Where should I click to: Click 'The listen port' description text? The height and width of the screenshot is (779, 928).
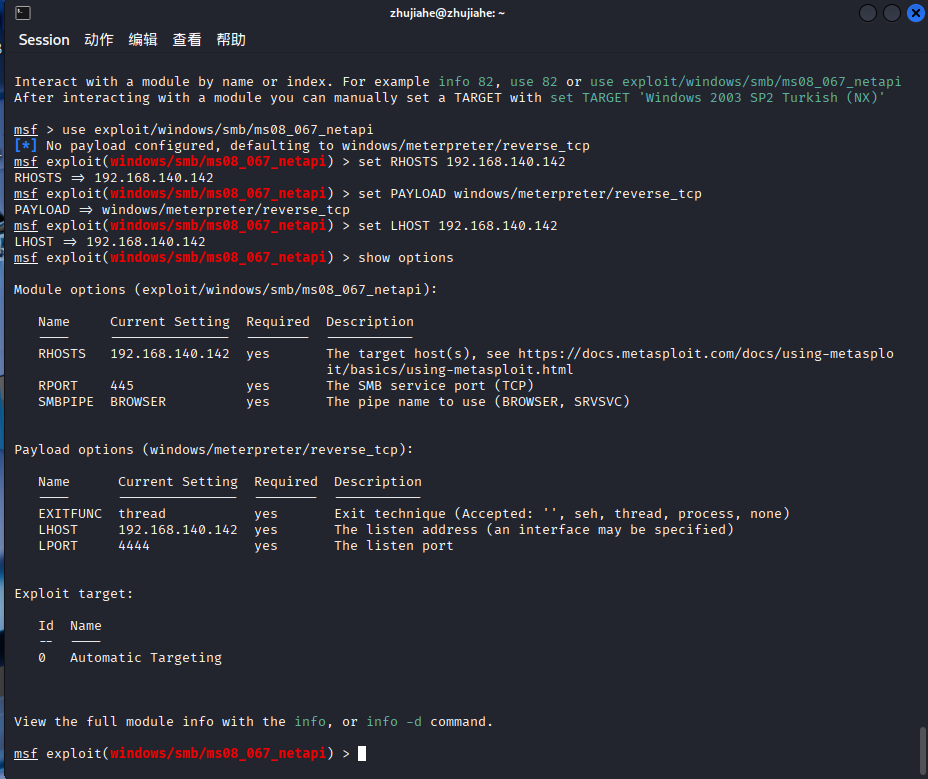[394, 545]
